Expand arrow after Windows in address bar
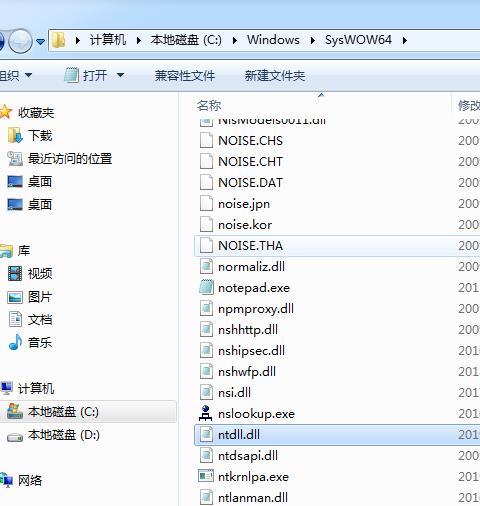This screenshot has height=506, width=480. click(x=313, y=41)
